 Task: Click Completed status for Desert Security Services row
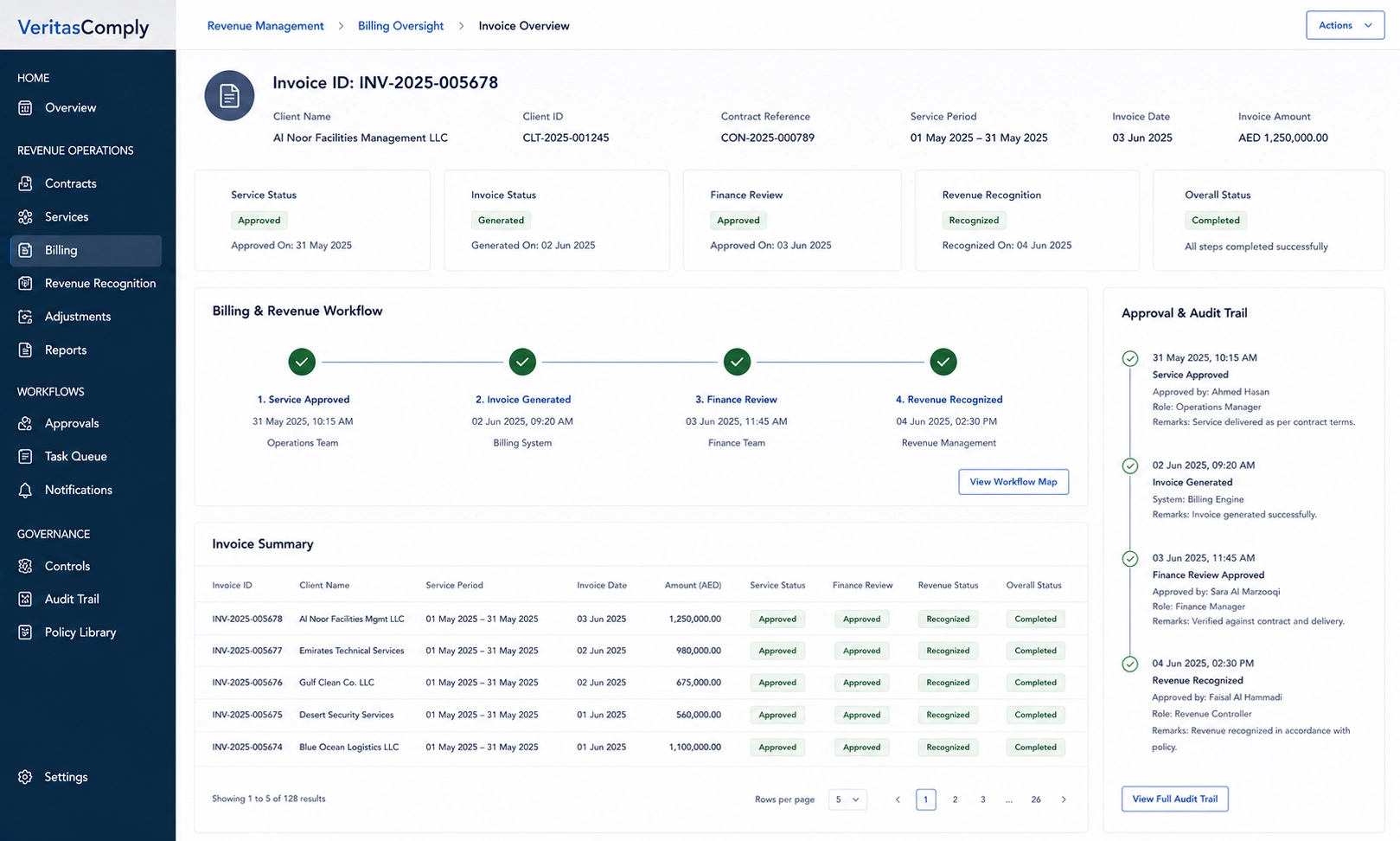(1036, 715)
